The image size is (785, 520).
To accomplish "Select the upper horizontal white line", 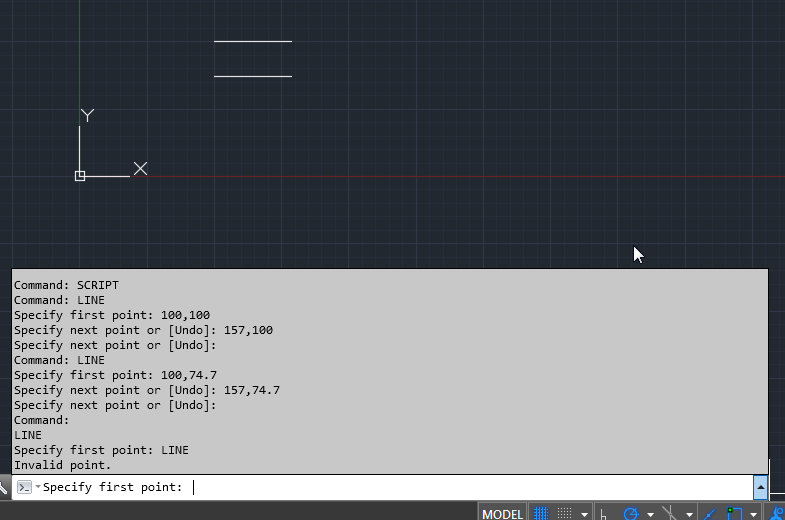I will (252, 42).
